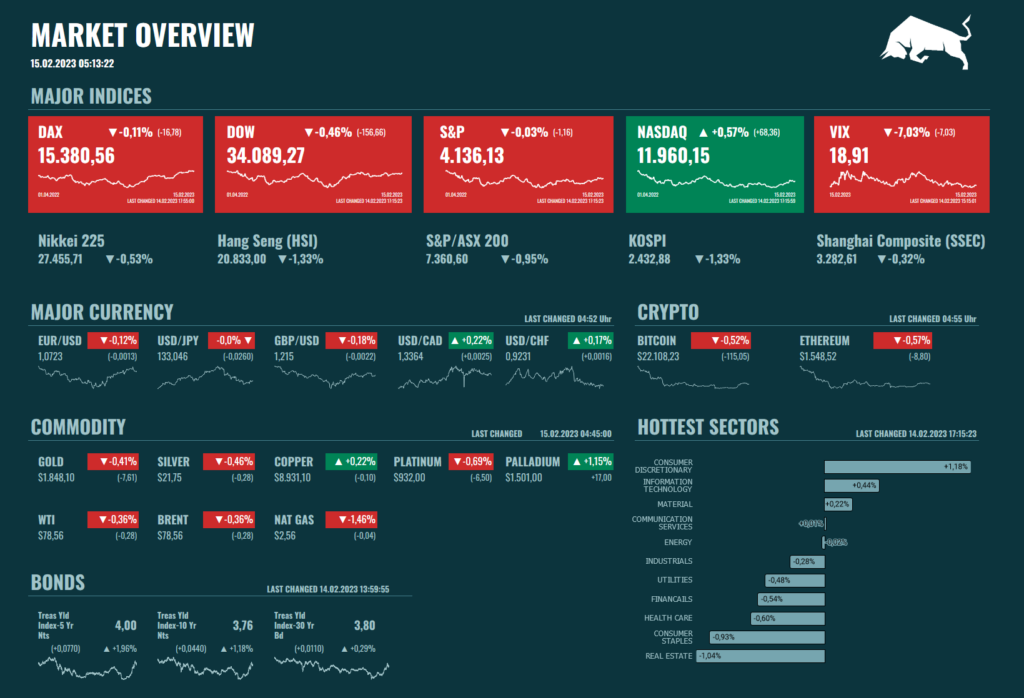View the USD/CAD sparkline chart
The width and height of the screenshot is (1024, 698).
(x=445, y=377)
